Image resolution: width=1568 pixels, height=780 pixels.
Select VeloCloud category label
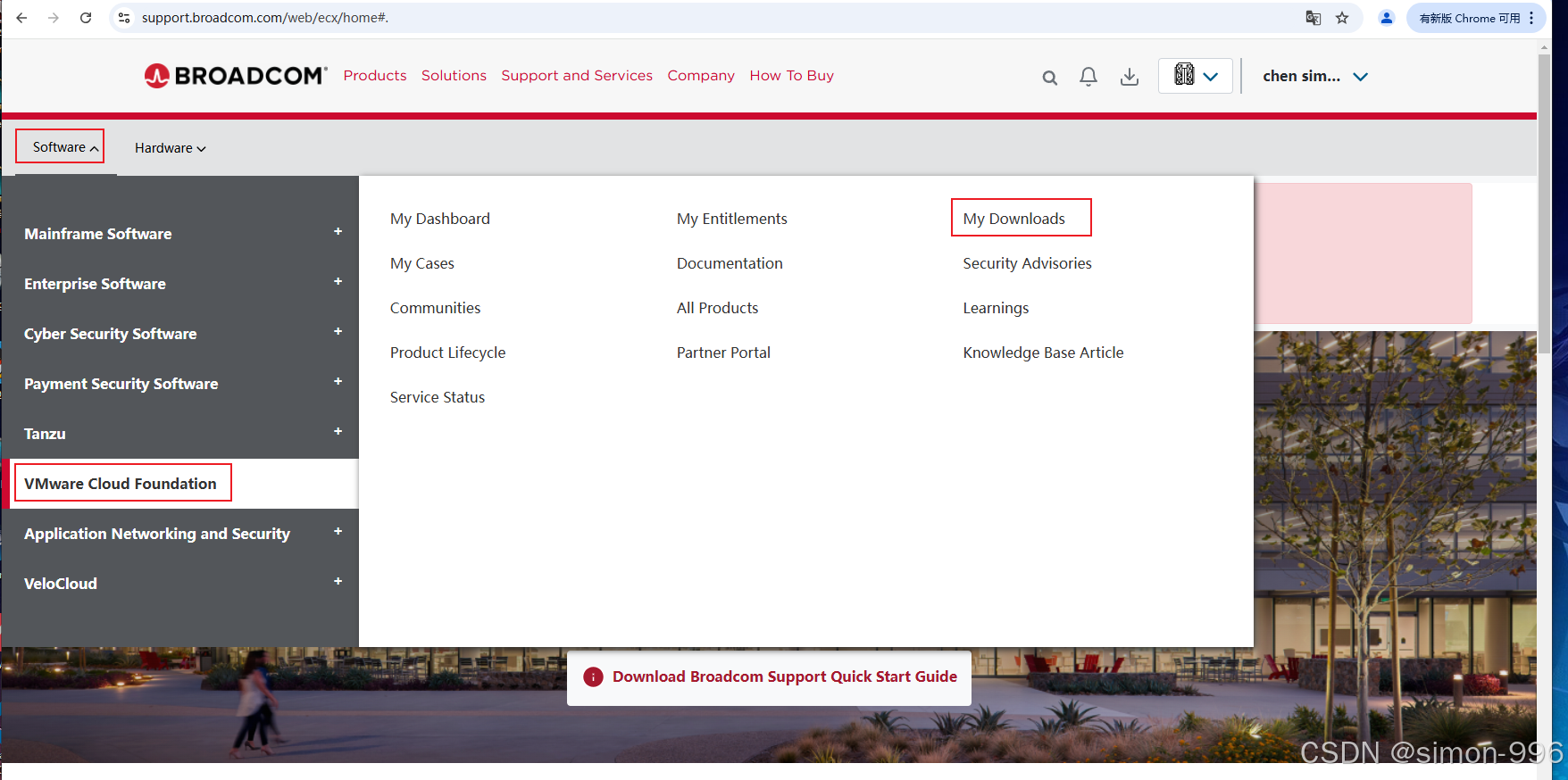[61, 584]
